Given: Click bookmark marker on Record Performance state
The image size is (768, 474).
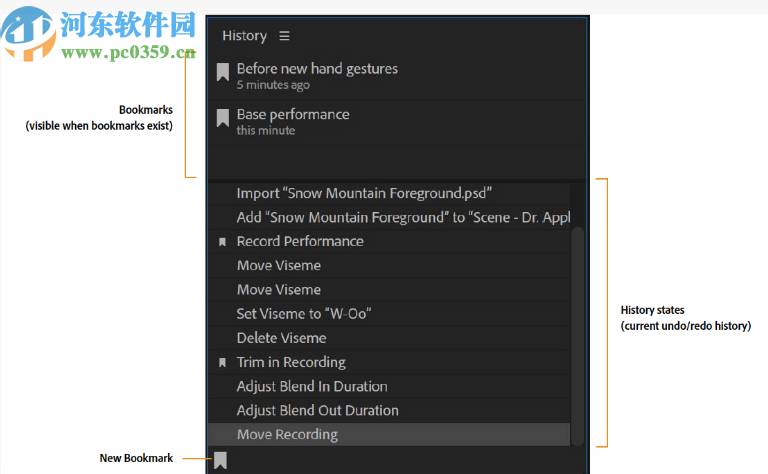Looking at the screenshot, I should pos(223,242).
